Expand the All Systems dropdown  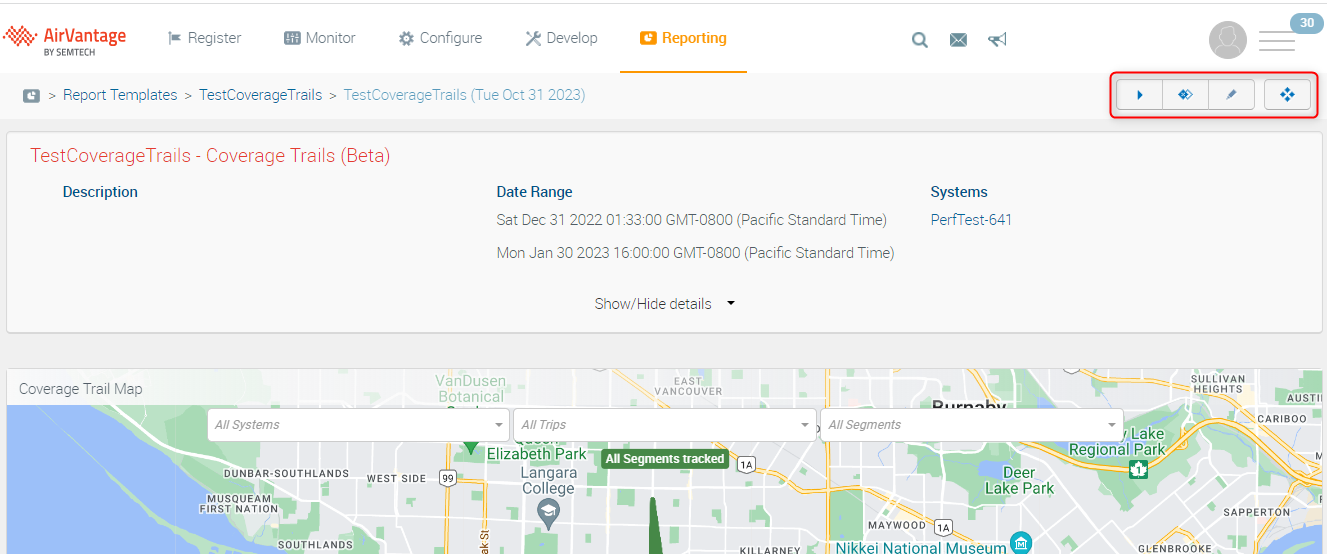359,425
